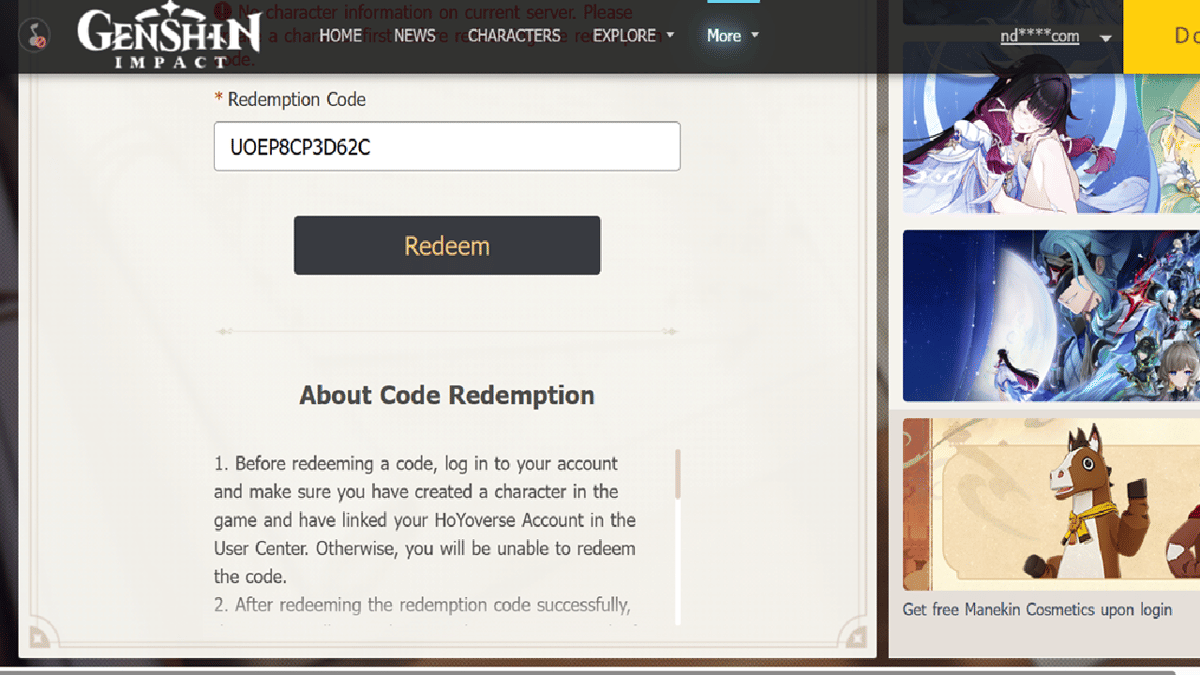Expand the More dropdown menu

(731, 35)
